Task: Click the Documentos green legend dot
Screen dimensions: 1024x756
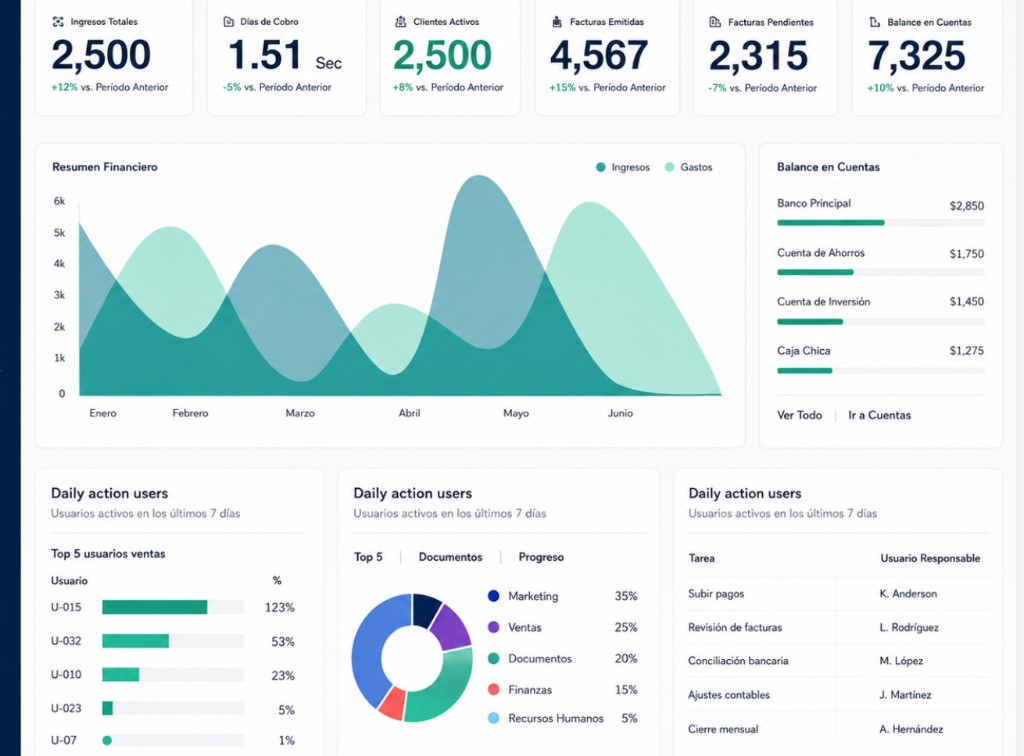Action: (x=494, y=658)
